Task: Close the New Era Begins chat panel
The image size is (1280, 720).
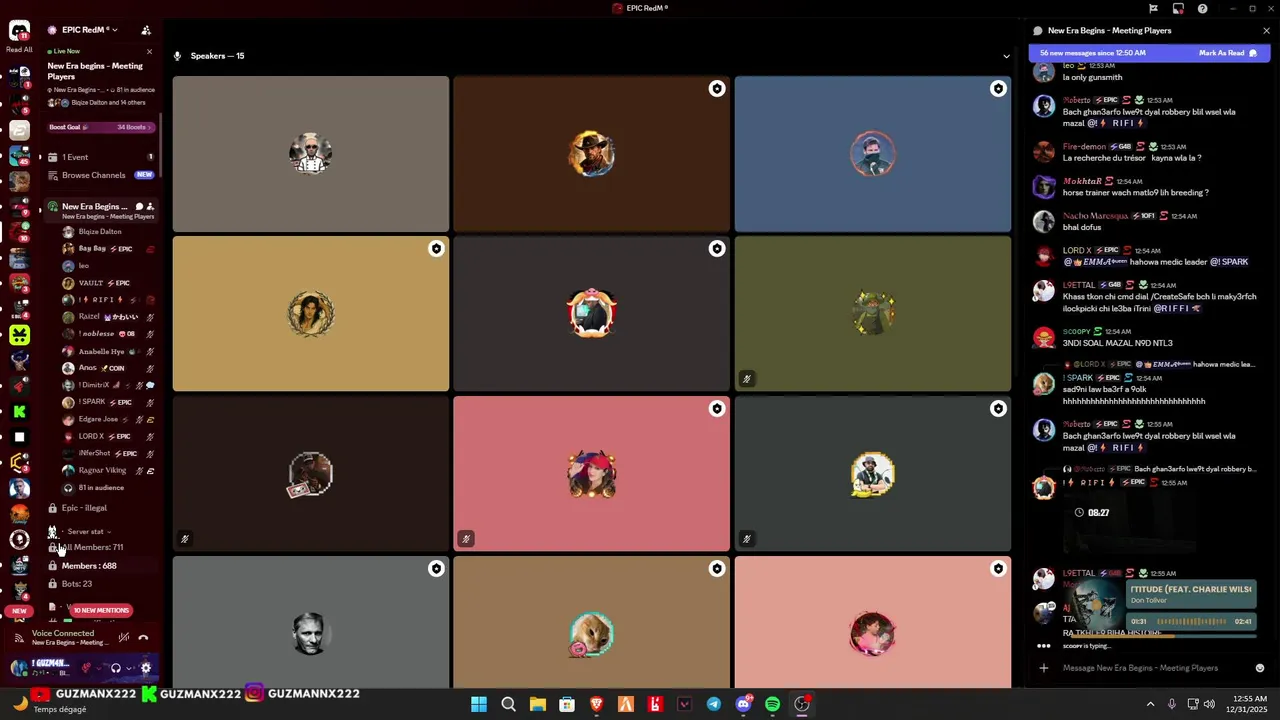Action: click(1266, 31)
